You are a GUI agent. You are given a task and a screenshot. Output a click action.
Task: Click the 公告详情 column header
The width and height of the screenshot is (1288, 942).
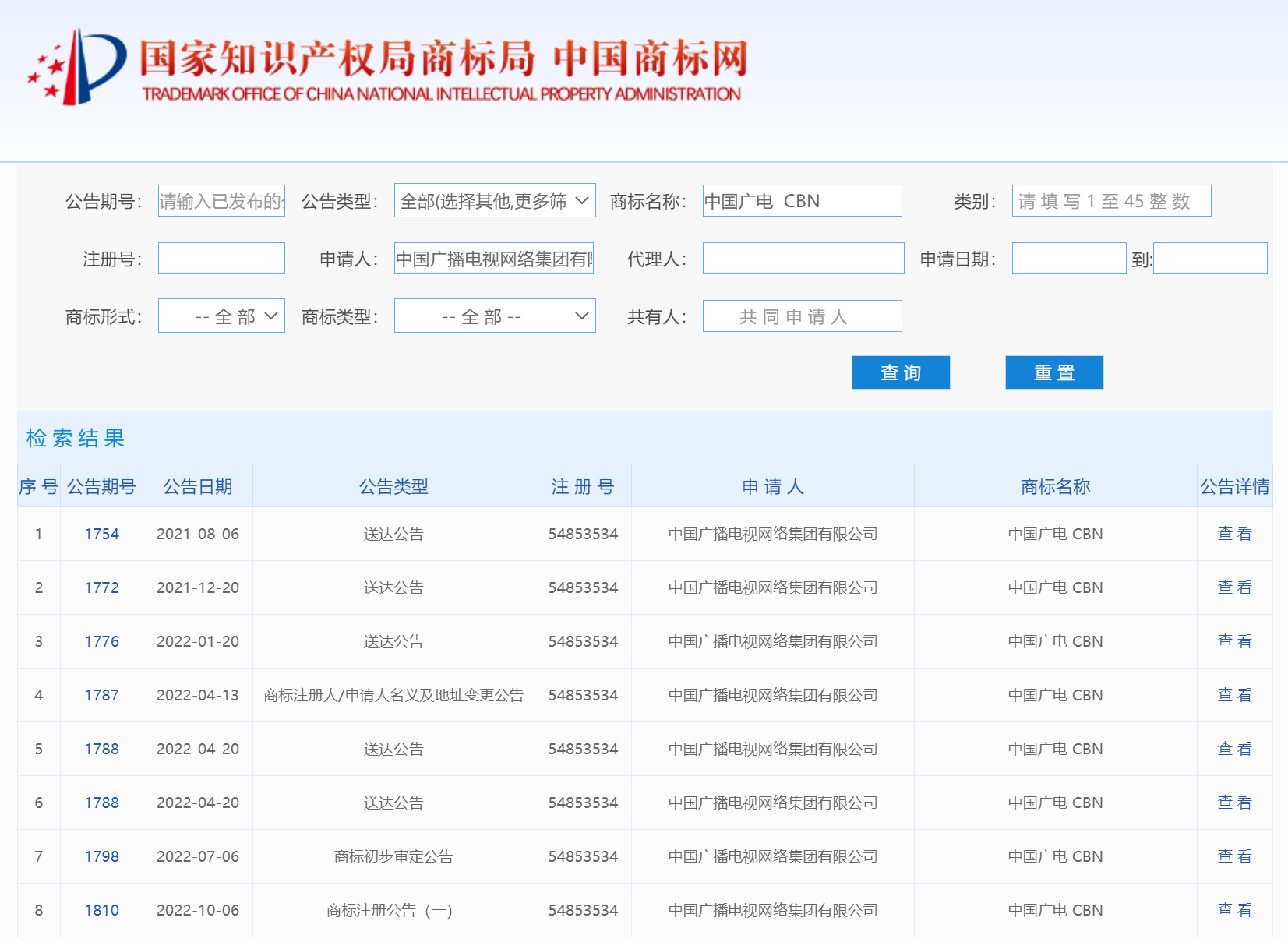pos(1234,487)
